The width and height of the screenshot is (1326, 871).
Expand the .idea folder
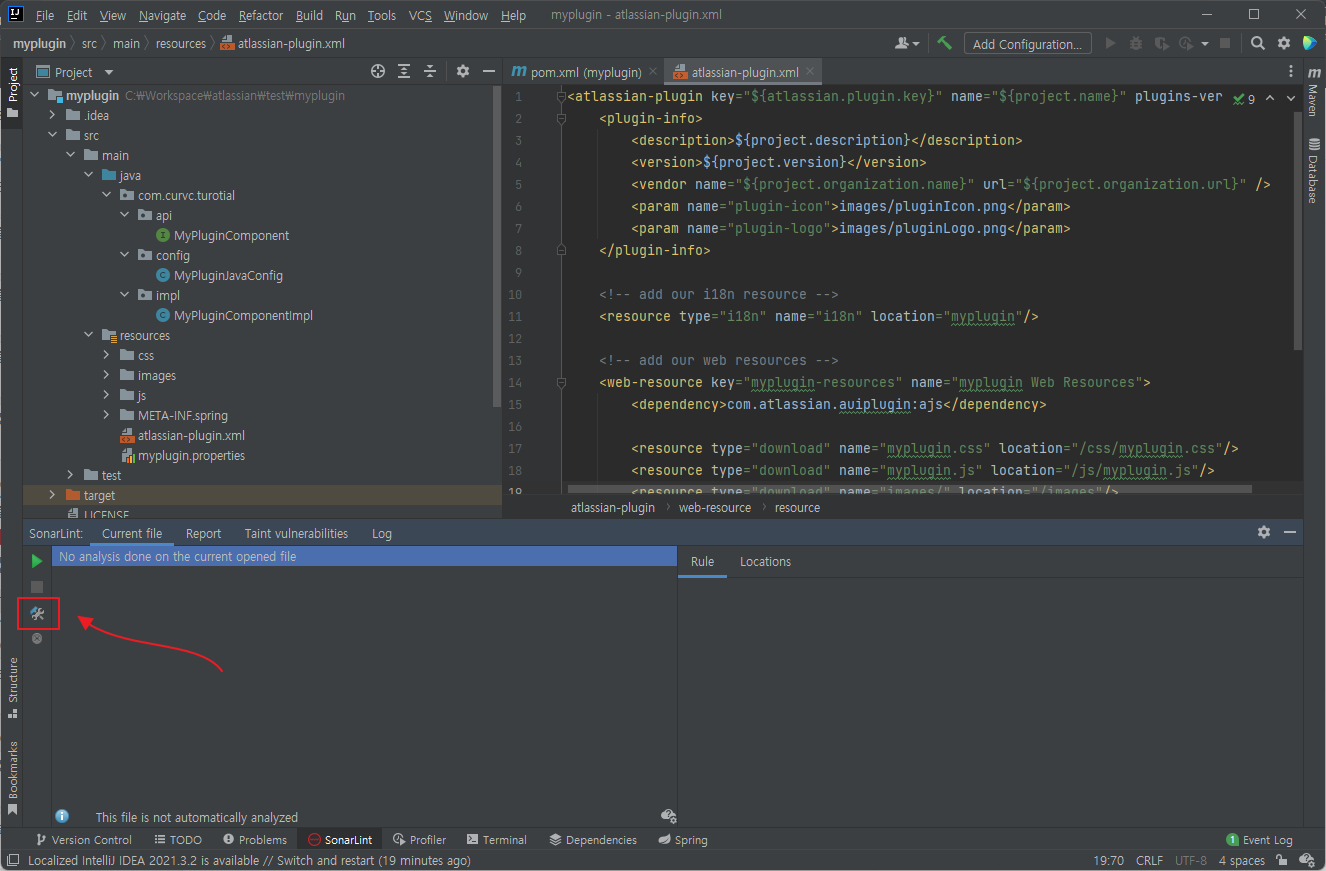pos(53,116)
